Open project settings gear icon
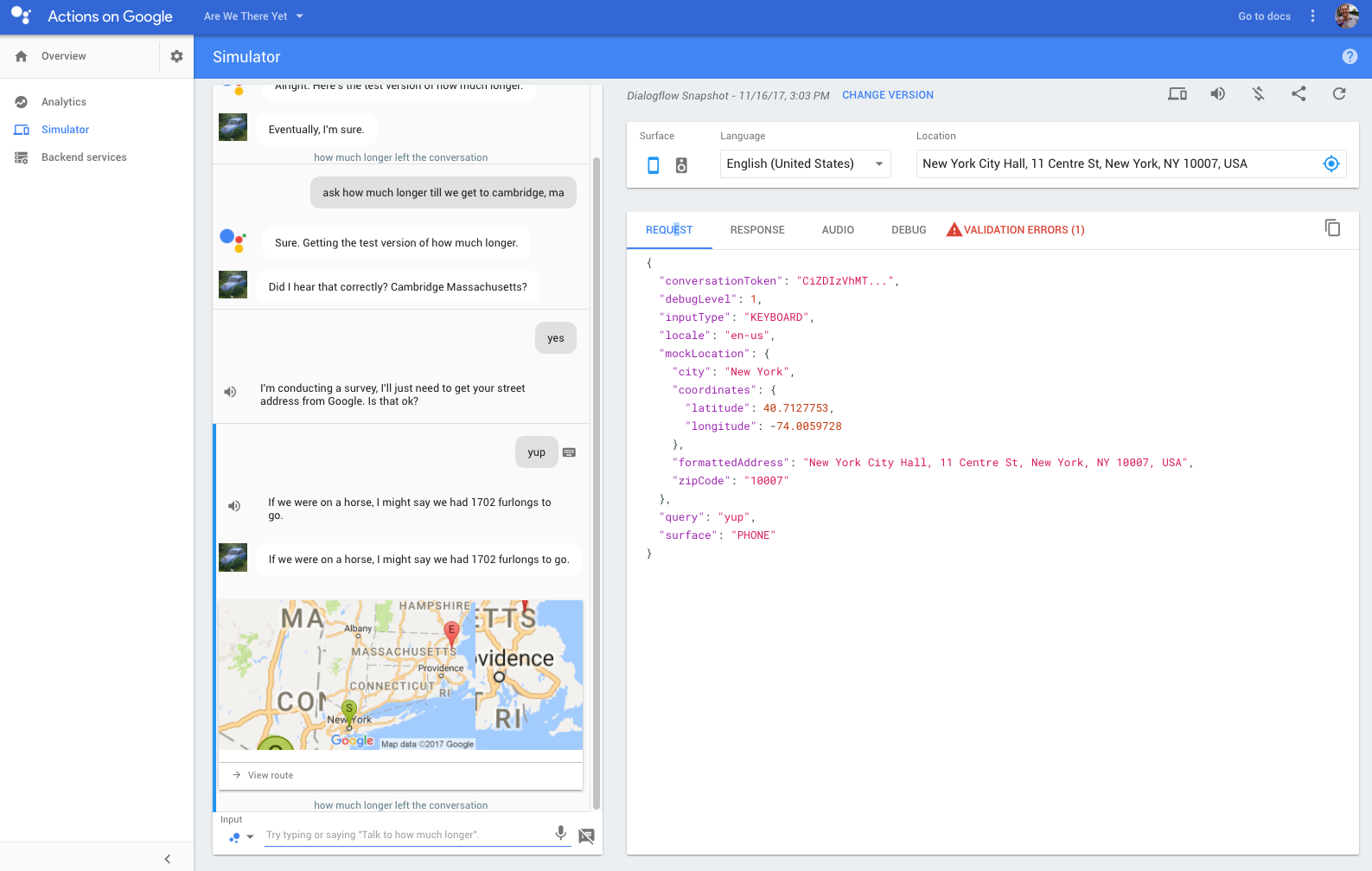The width and height of the screenshot is (1372, 871). coord(176,56)
